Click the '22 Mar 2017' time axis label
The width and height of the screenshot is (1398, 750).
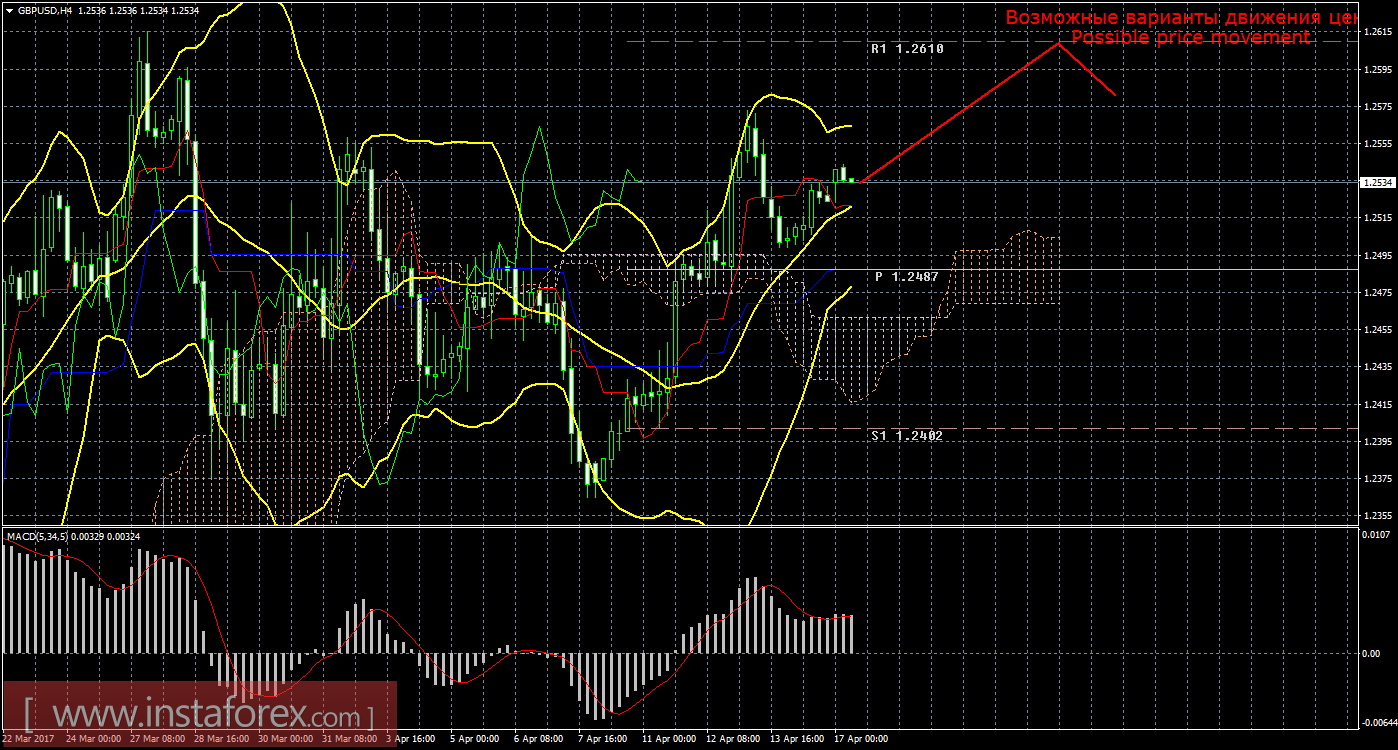(28, 740)
